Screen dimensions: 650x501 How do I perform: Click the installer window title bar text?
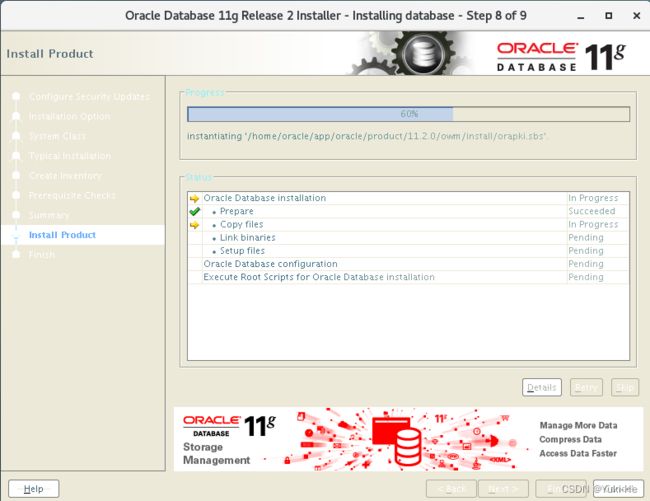[x=326, y=16]
